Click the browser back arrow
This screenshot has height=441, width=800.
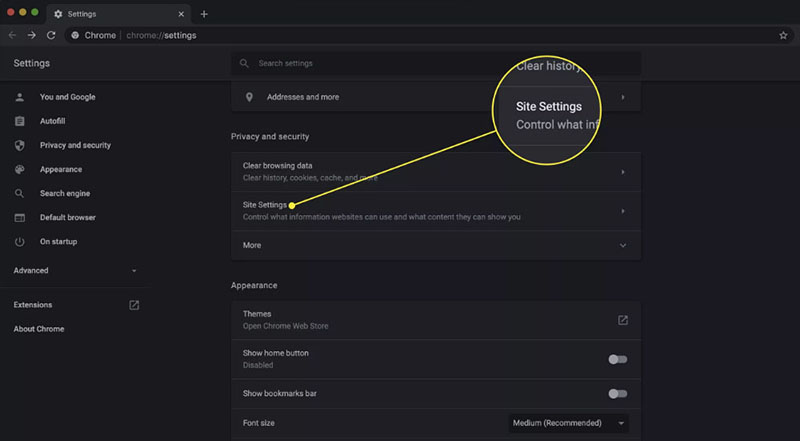(12, 35)
